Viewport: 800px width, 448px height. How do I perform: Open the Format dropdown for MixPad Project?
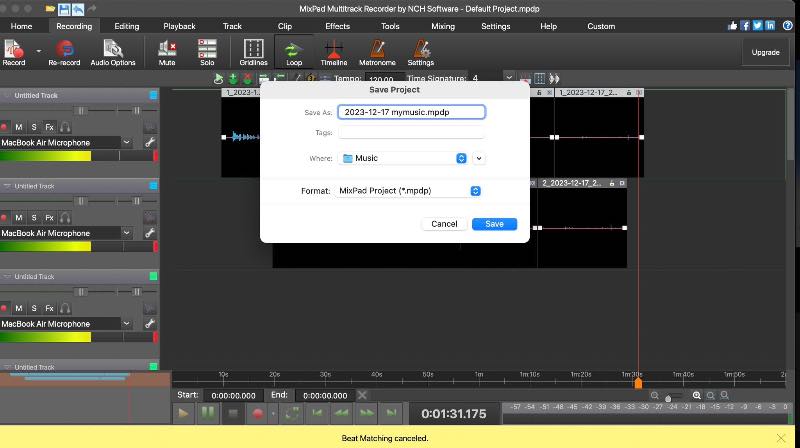coord(409,191)
